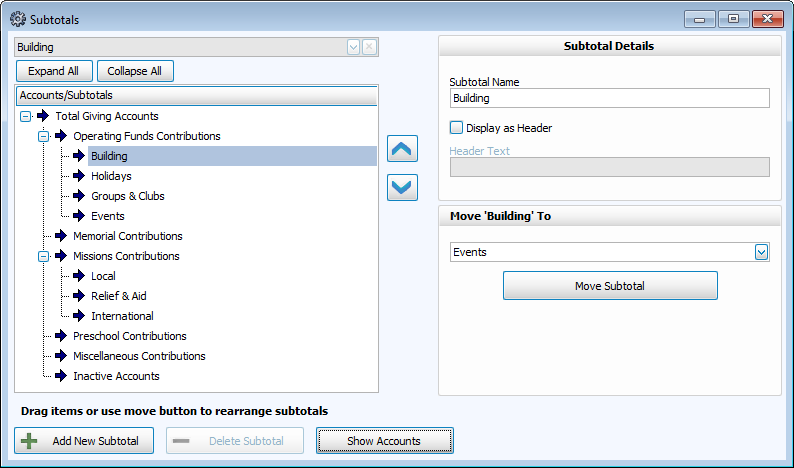This screenshot has width=794, height=468.
Task: Click the clear X icon in Building selector
Action: pos(369,47)
